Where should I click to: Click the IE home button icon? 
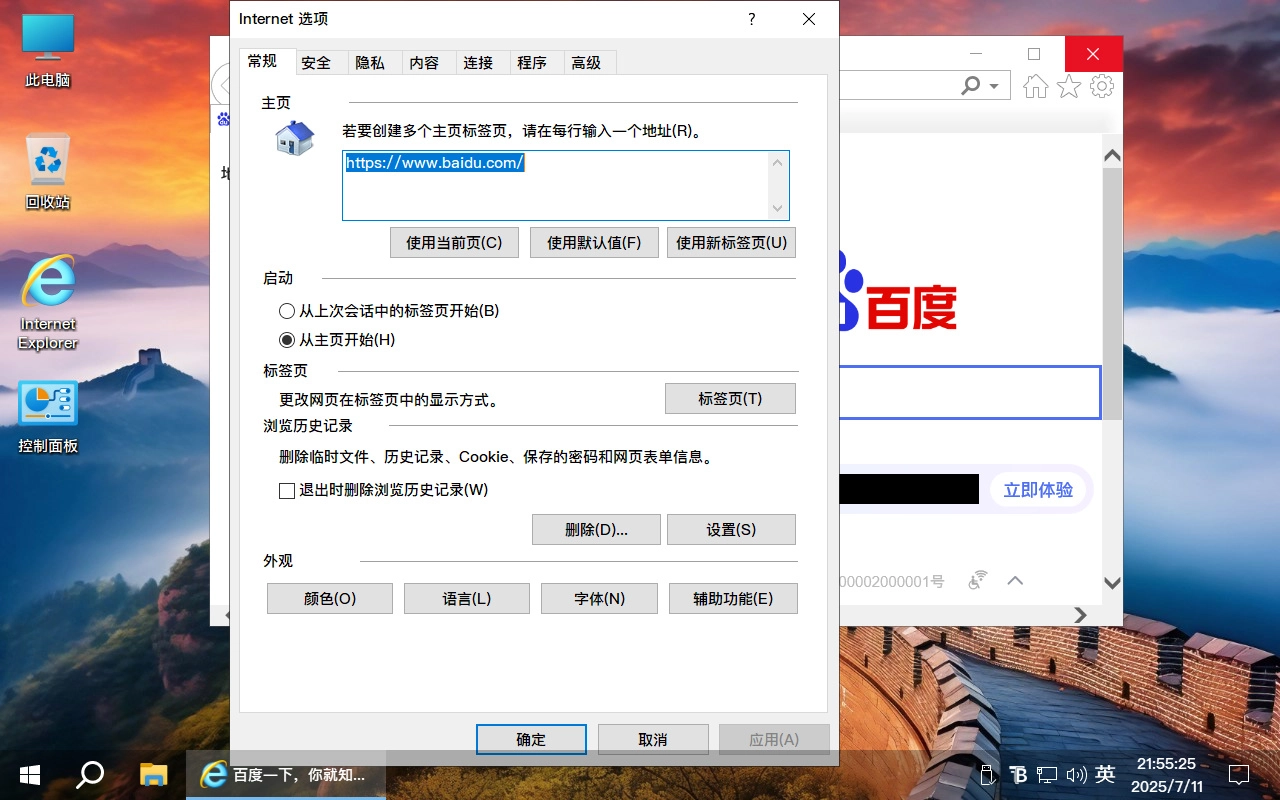1035,86
